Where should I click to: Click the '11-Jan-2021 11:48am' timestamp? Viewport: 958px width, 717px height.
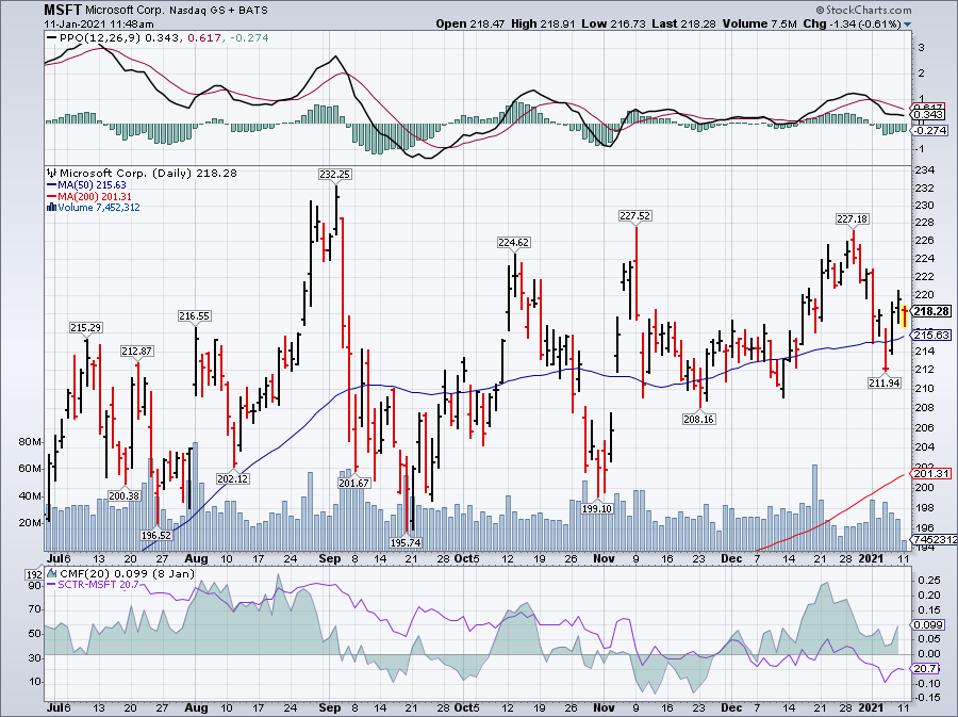click(99, 24)
